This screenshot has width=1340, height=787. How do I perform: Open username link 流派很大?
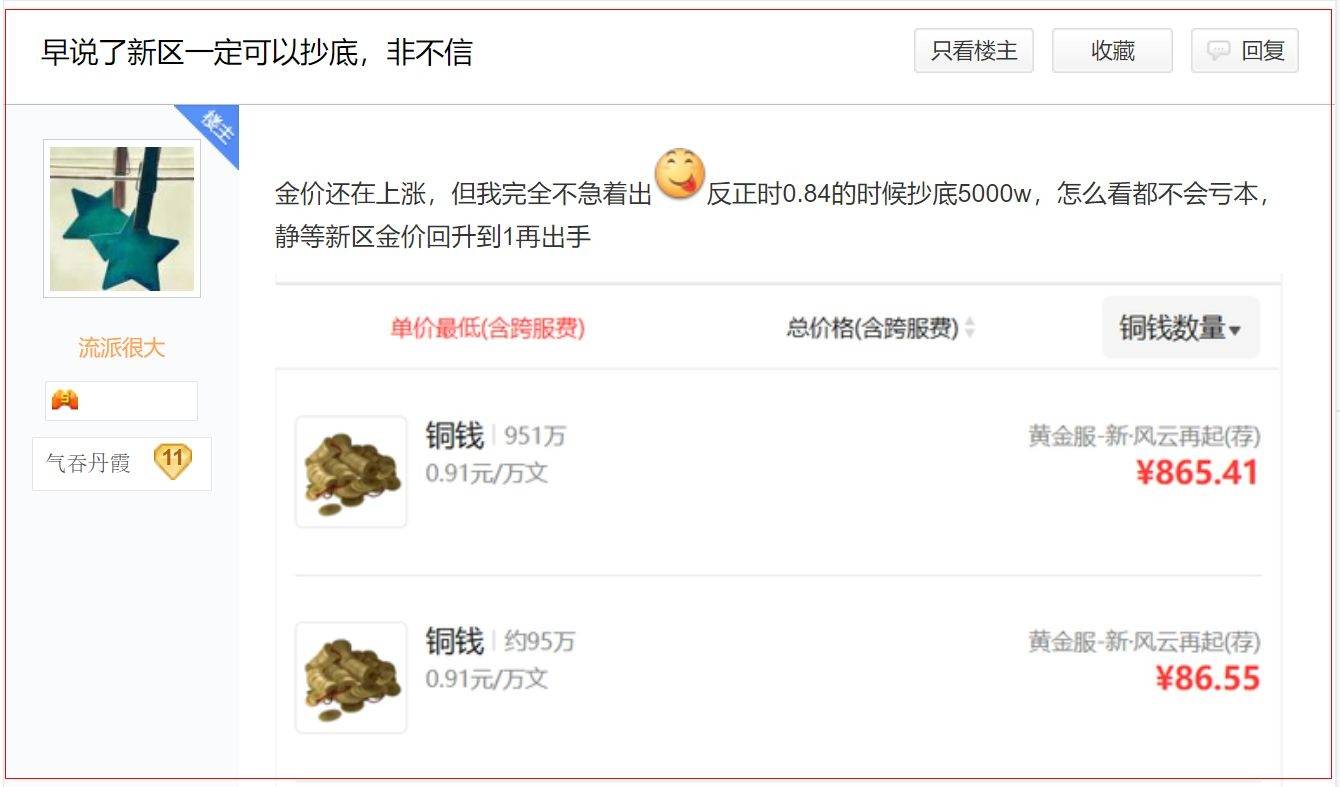122,348
